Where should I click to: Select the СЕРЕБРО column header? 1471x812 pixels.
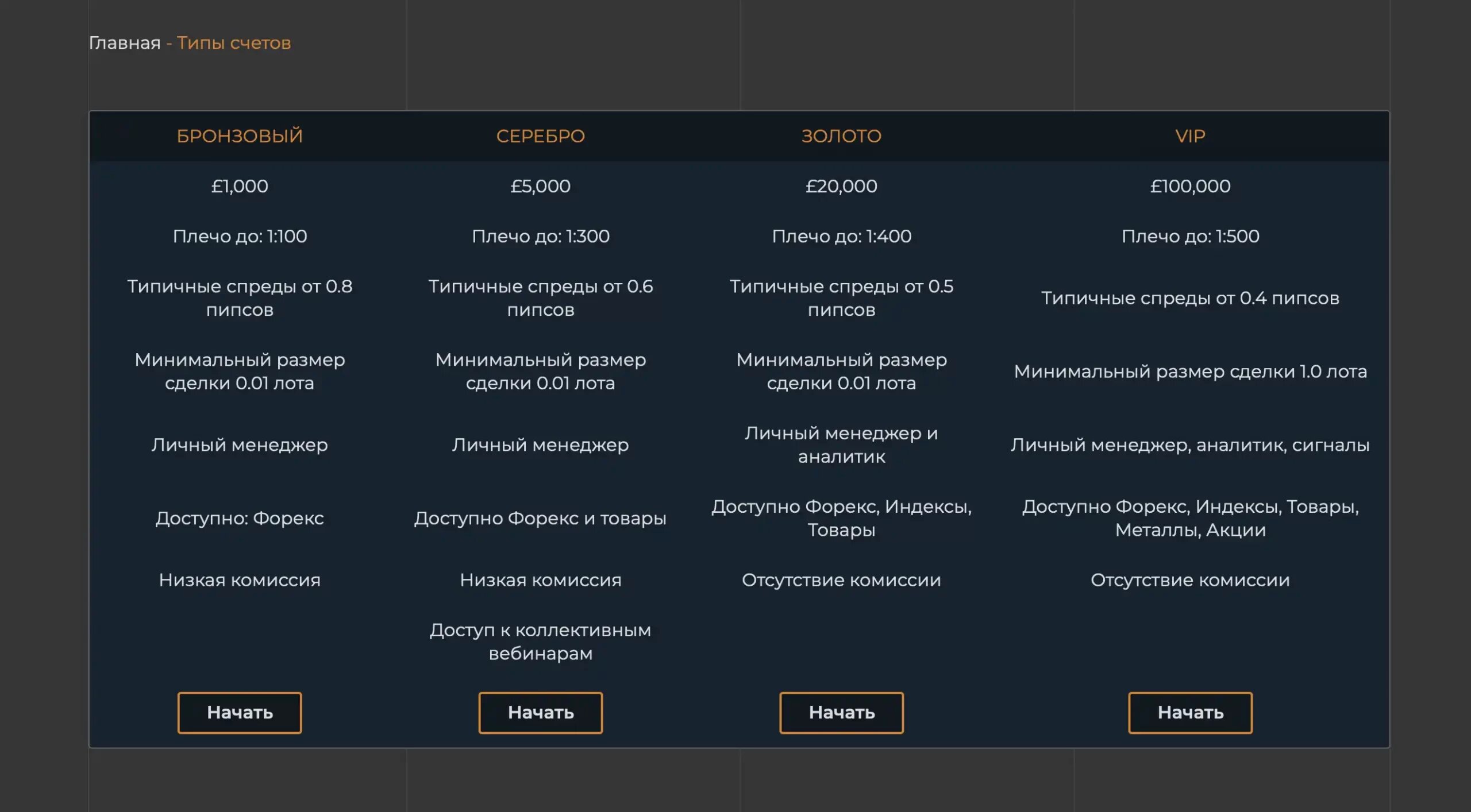click(540, 136)
